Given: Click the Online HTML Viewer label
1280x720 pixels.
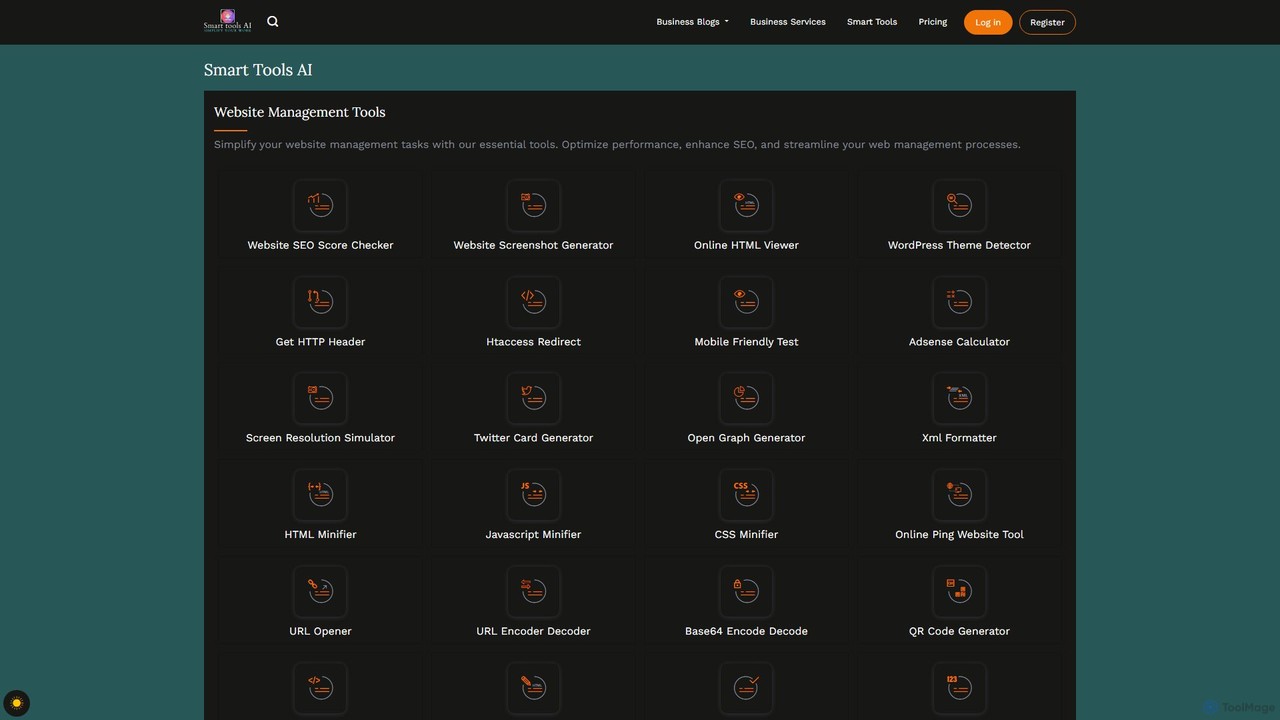Looking at the screenshot, I should click(x=746, y=245).
